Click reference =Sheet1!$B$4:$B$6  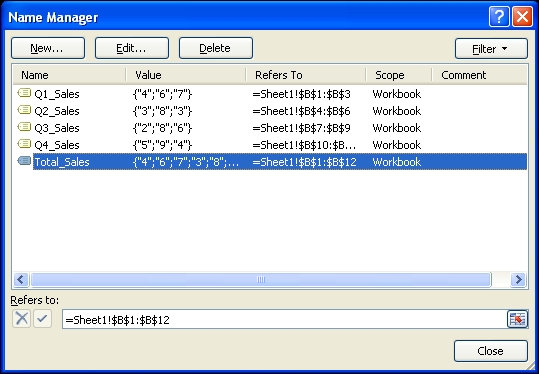click(301, 111)
